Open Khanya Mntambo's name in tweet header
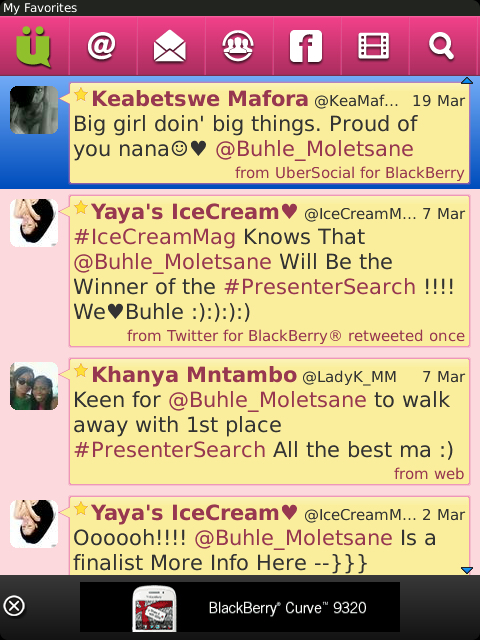The width and height of the screenshot is (480, 640). 194,375
